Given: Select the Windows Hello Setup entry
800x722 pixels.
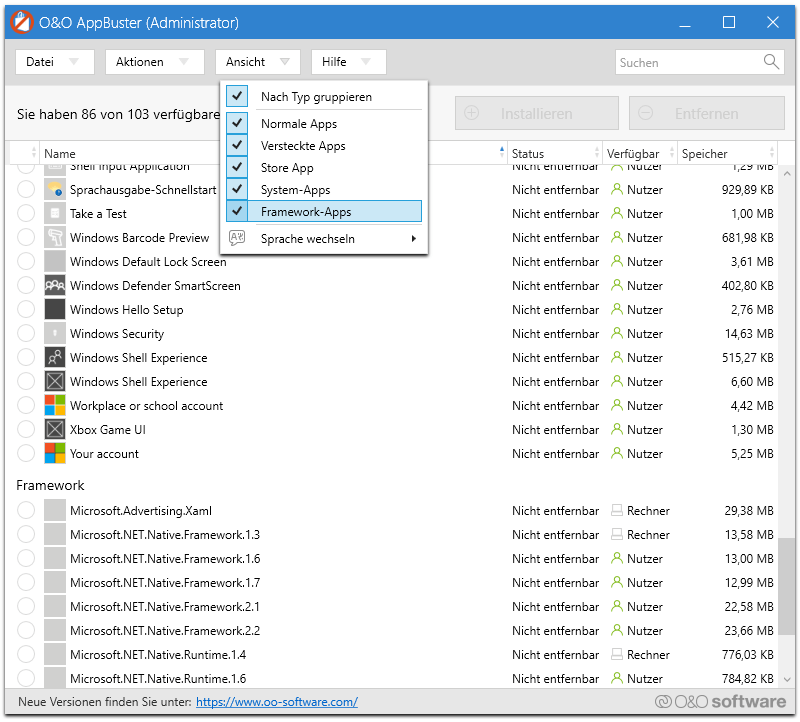Looking at the screenshot, I should (x=395, y=309).
